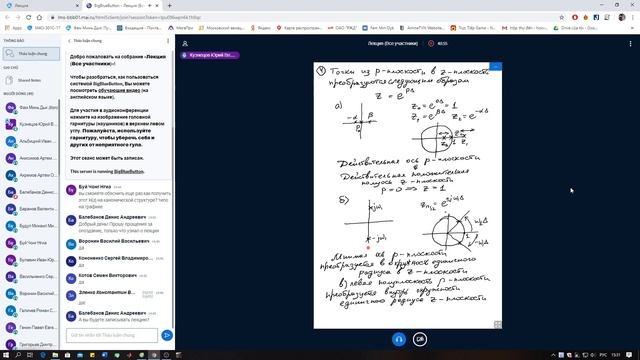Screen dimensions: 640x360
Task: Select user 'Балебанов Денис' in the user list
Action: coord(31,192)
